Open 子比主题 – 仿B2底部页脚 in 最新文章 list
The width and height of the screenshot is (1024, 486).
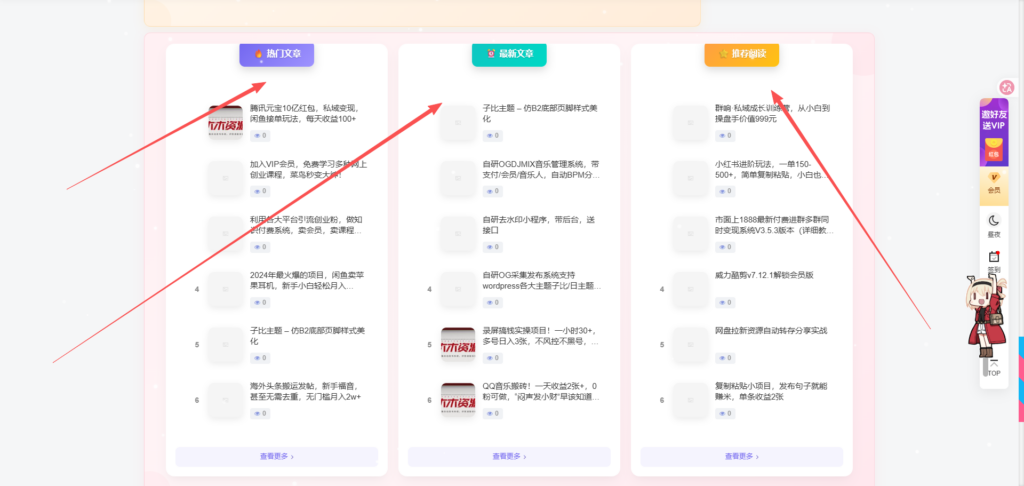point(539,114)
